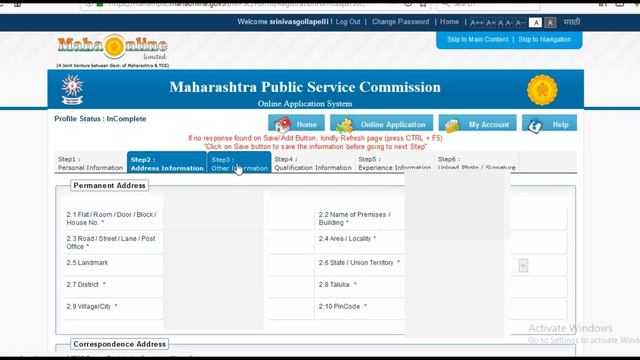Log Out of the account
This screenshot has height=360, width=640.
348,22
